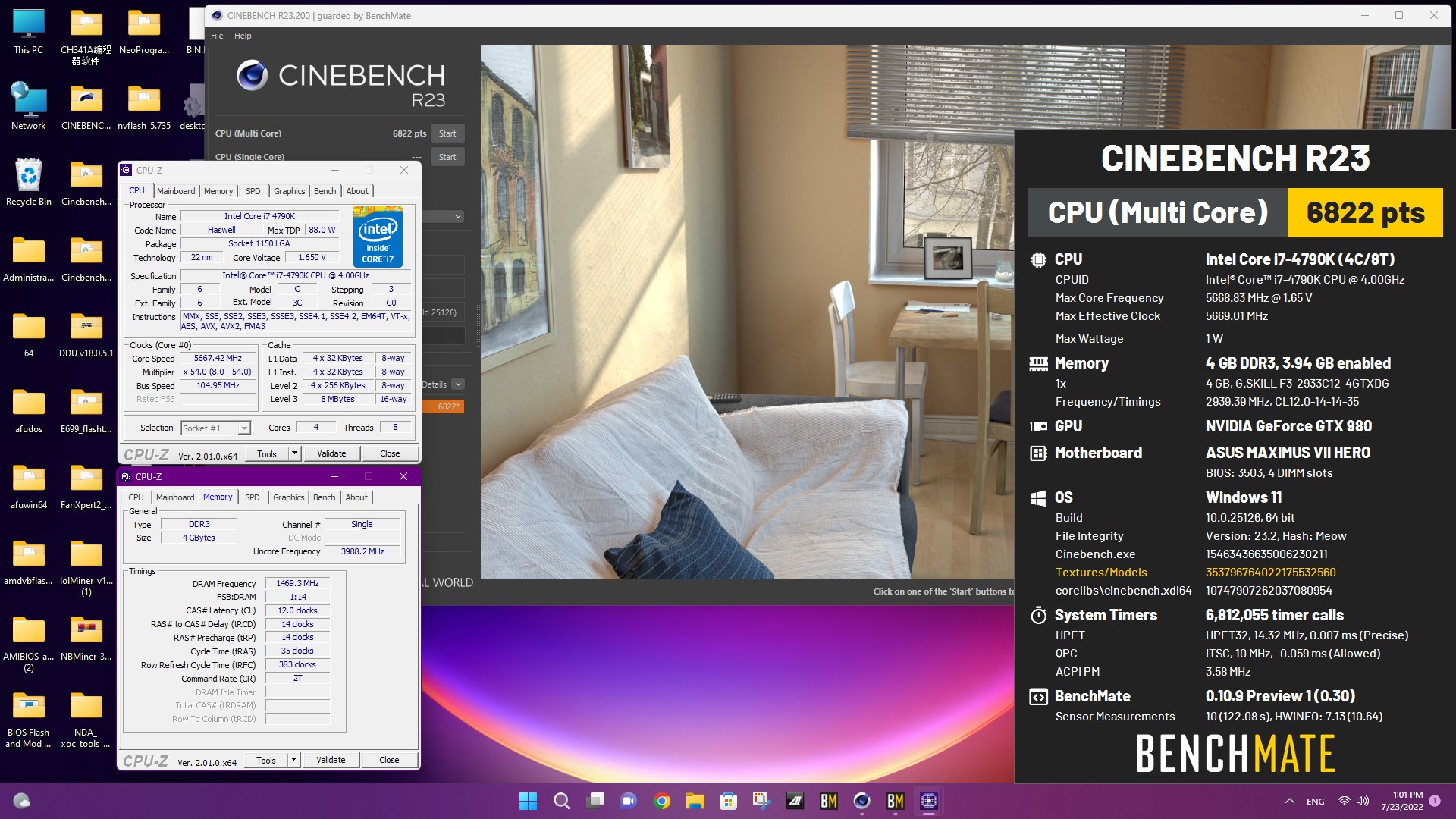The image size is (1456, 819).
Task: Open the NDA_xoc_tools folder icon
Action: (86, 719)
